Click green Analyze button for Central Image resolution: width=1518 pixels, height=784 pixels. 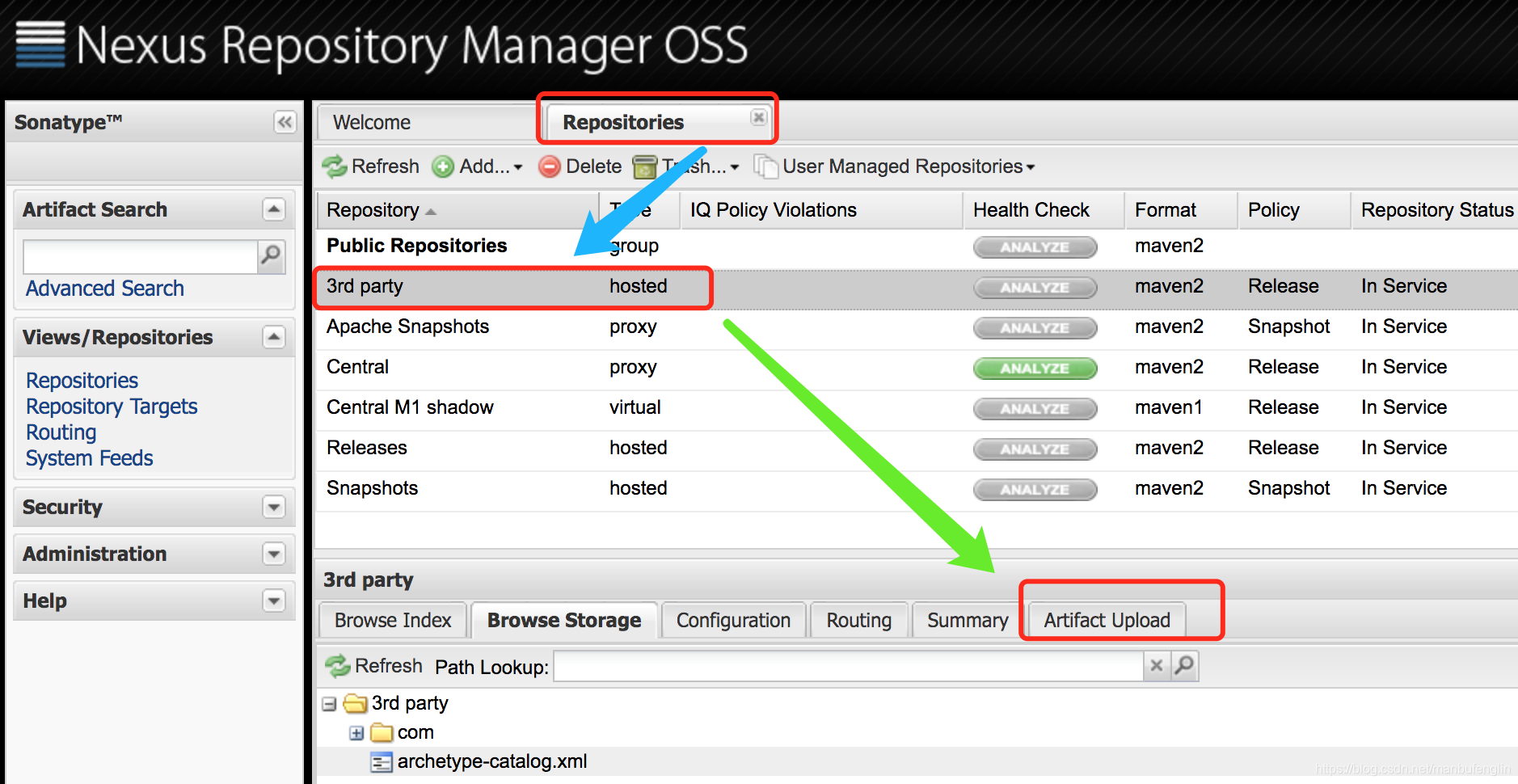click(1035, 369)
